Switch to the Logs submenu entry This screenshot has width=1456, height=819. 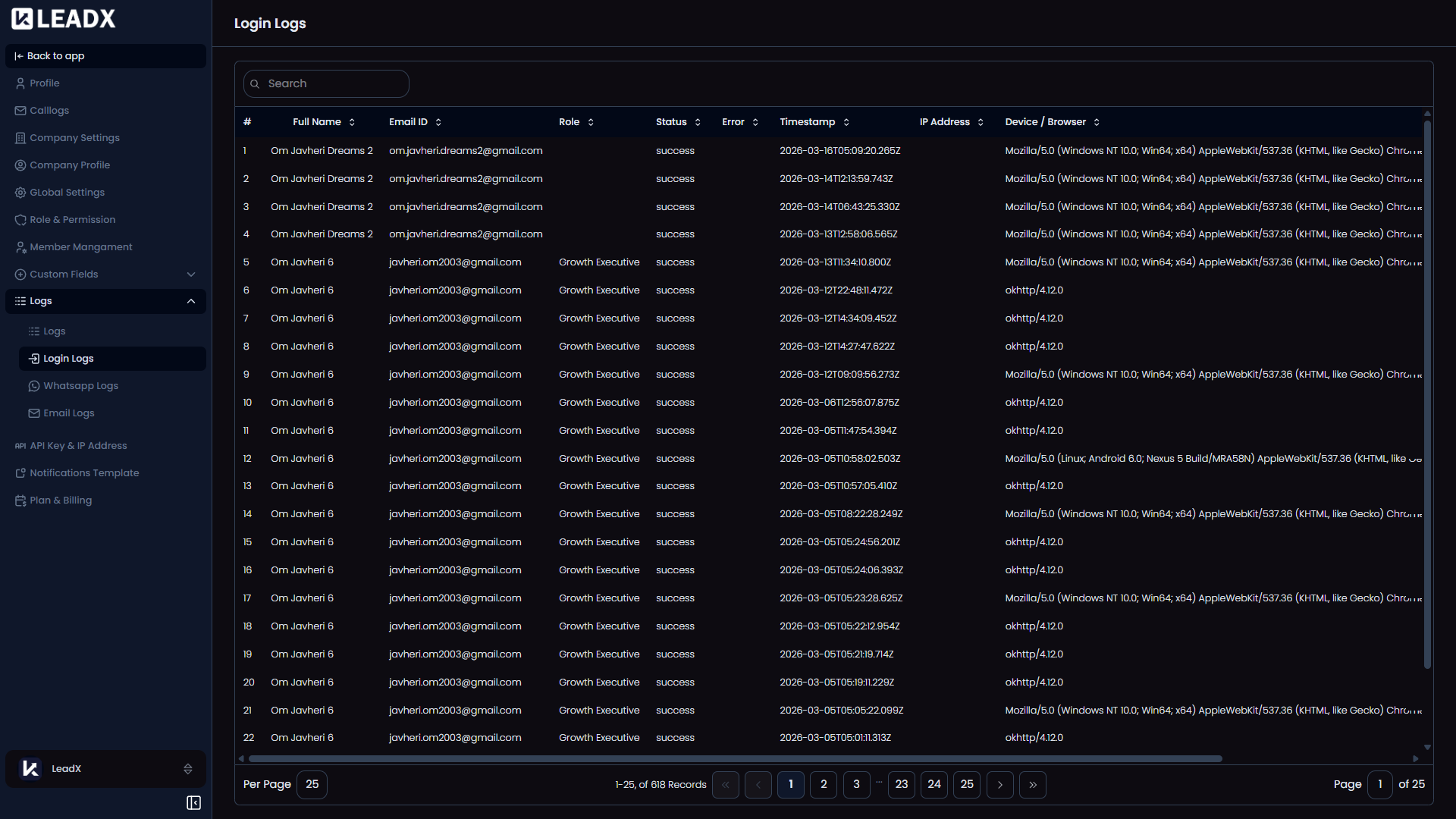(x=55, y=331)
